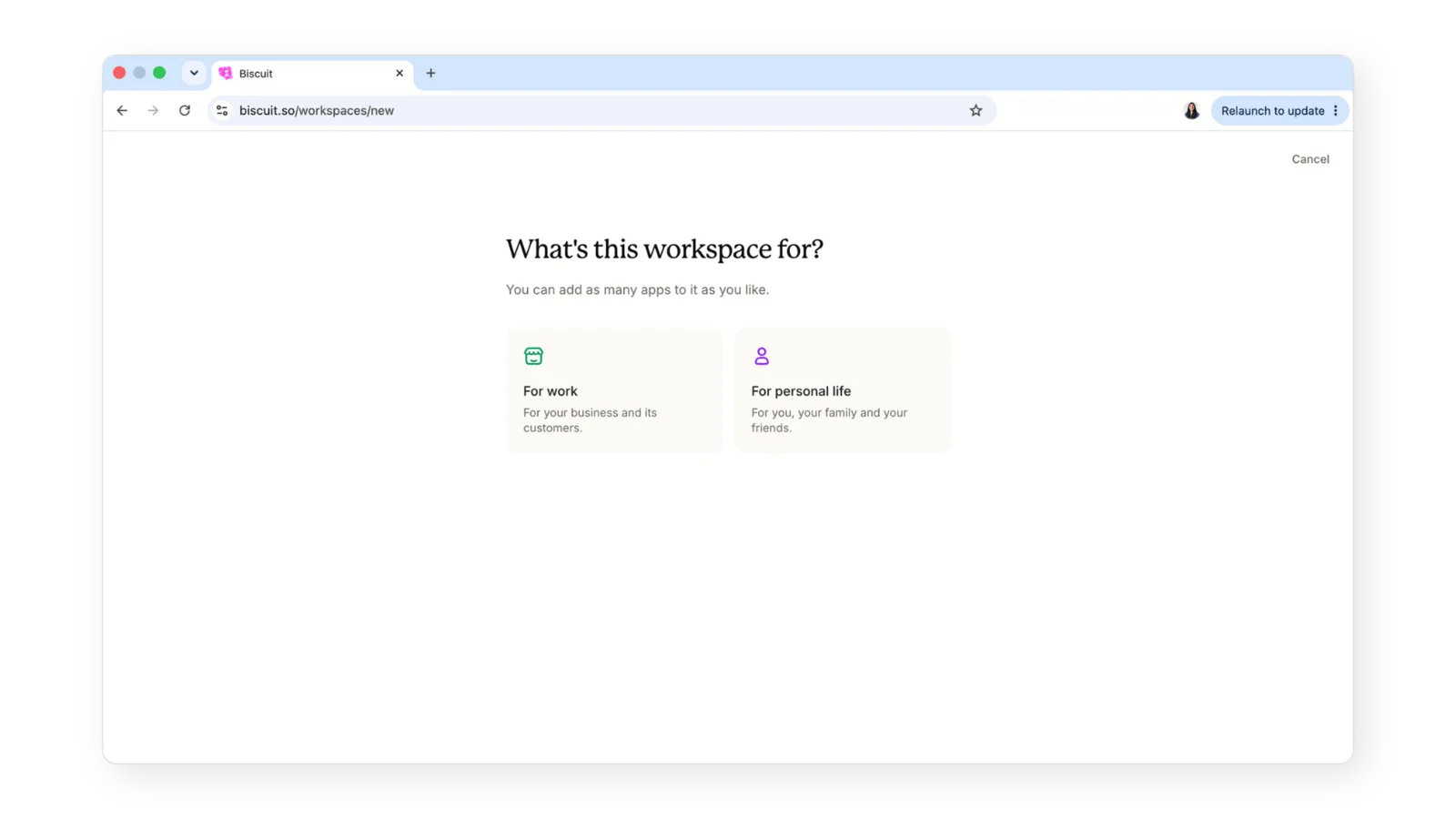This screenshot has width=1456, height=819.
Task: Open site information icon in address bar
Action: (x=222, y=110)
